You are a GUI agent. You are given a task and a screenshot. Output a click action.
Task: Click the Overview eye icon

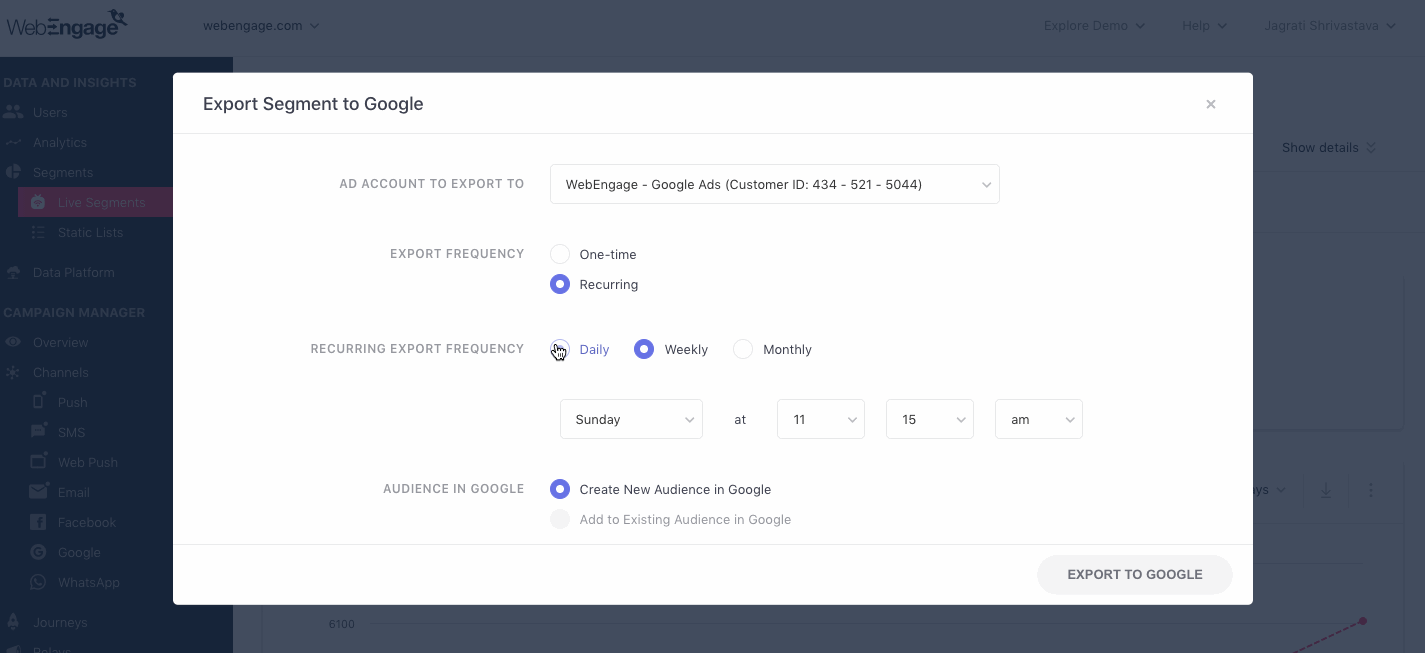pos(13,342)
